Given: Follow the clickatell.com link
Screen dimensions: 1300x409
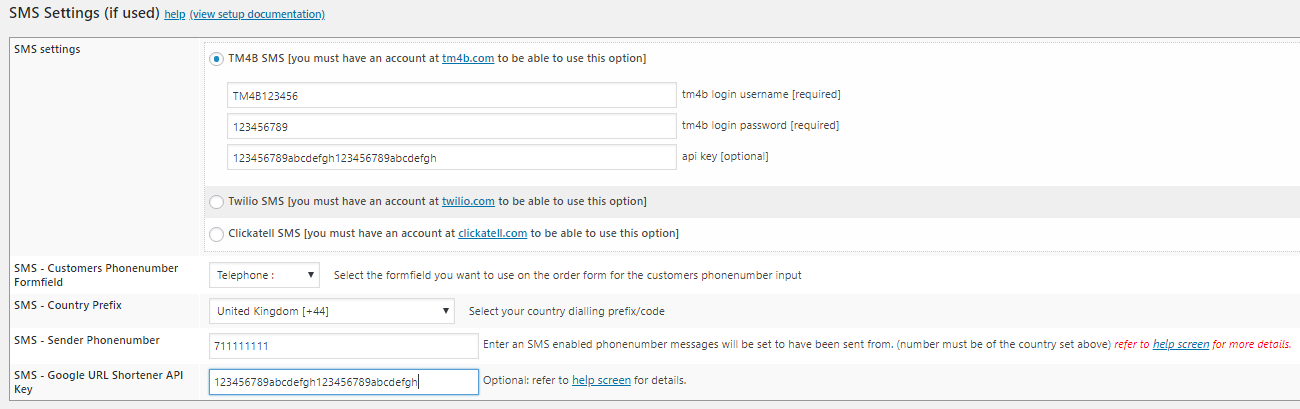Looking at the screenshot, I should click(492, 233).
